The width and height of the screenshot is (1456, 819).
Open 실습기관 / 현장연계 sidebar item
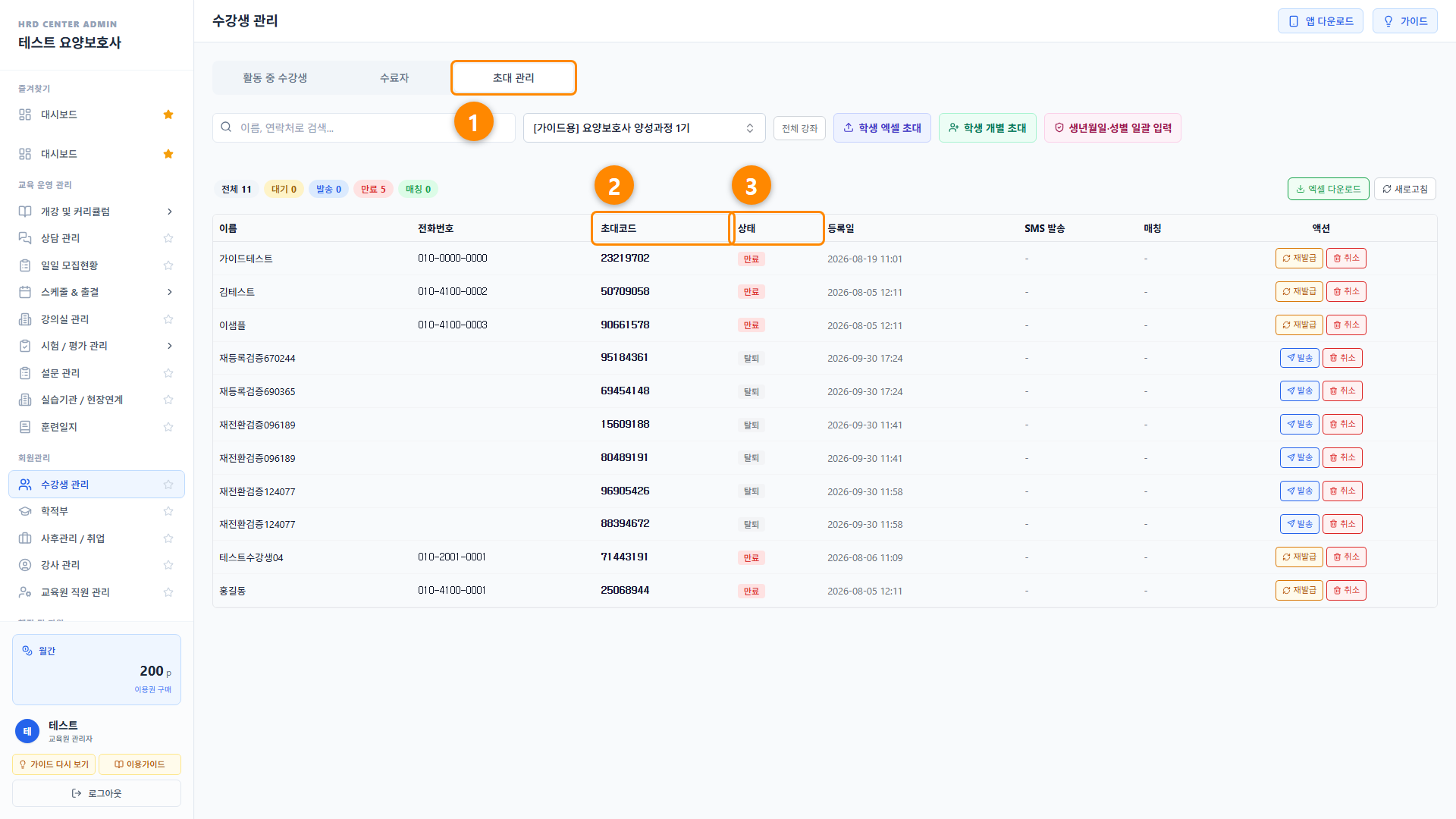[96, 400]
